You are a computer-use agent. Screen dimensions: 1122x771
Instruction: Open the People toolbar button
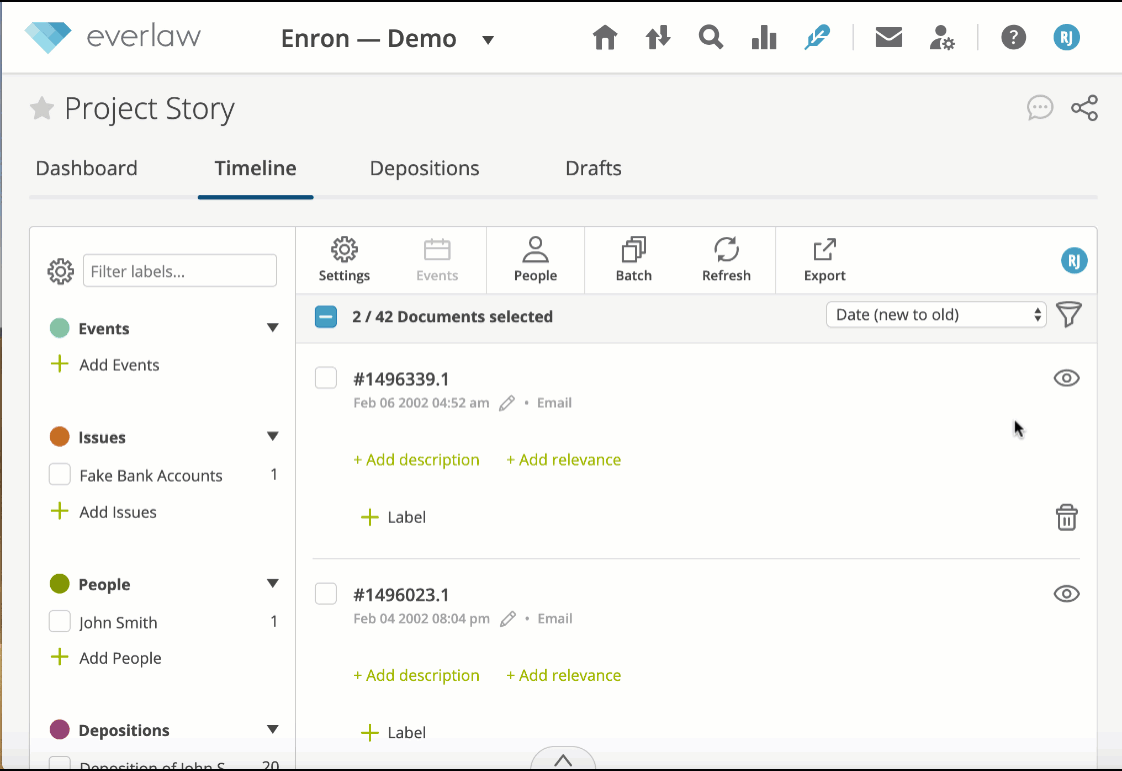coord(535,260)
